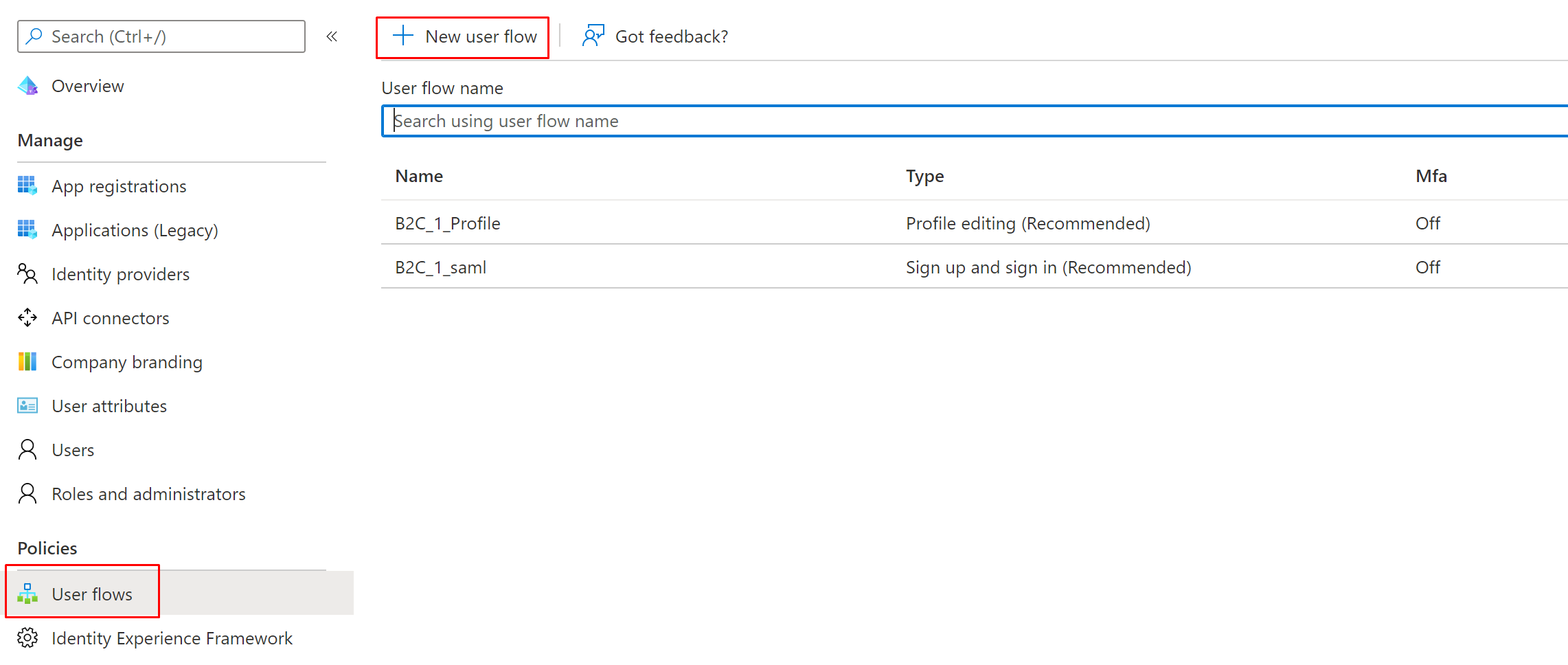Open the B2C_1_saml user flow
This screenshot has width=1568, height=665.
pyautogui.click(x=441, y=267)
